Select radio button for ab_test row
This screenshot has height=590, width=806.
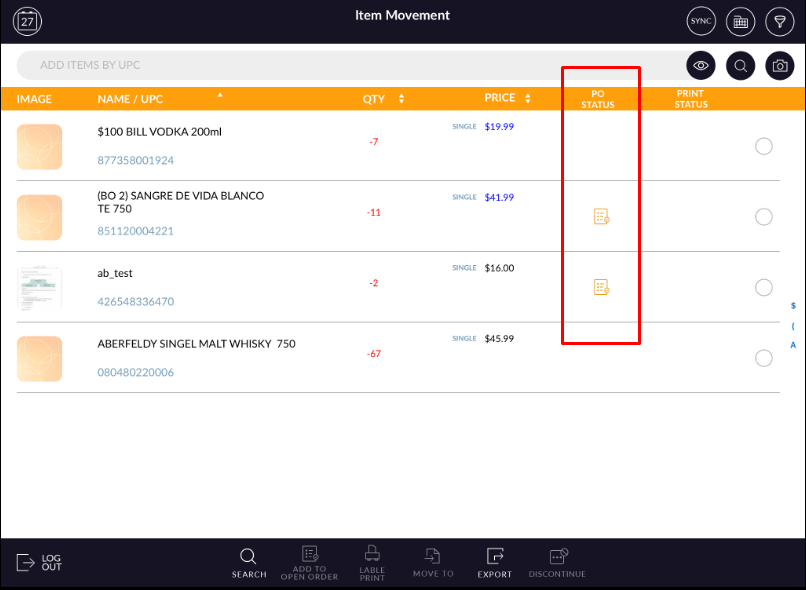(x=764, y=288)
